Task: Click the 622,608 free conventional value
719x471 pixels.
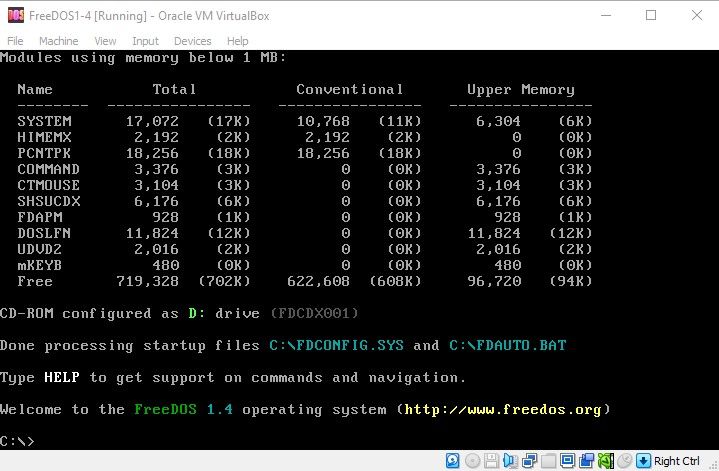Action: [318, 281]
